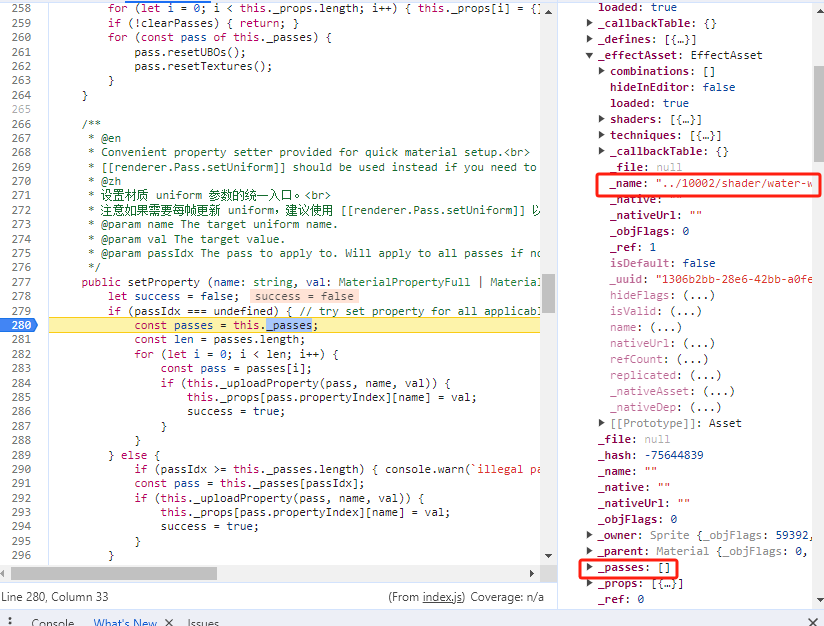824x626 pixels.
Task: Click the isDefault: false property
Action: (663, 263)
